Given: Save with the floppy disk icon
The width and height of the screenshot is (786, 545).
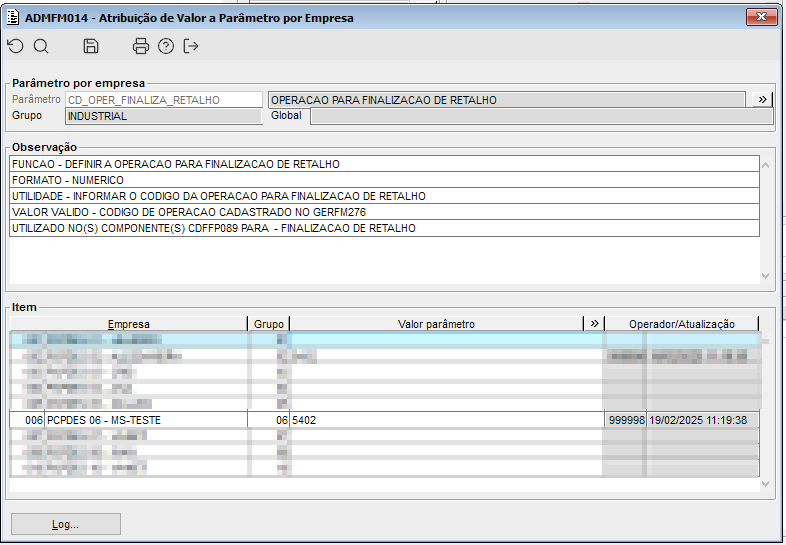Looking at the screenshot, I should pyautogui.click(x=91, y=46).
